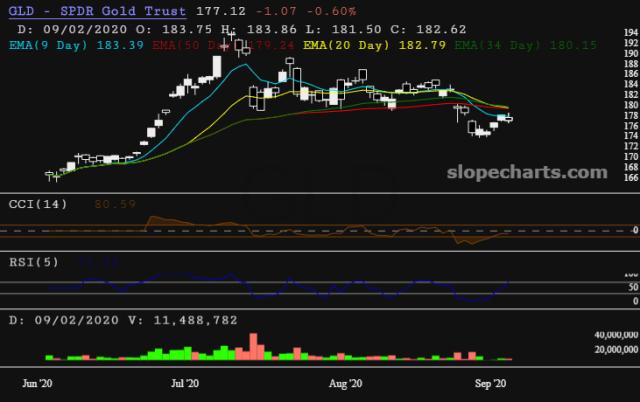Viewport: 640px width, 402px height.
Task: Click the 180 price axis label
Action: click(x=631, y=105)
